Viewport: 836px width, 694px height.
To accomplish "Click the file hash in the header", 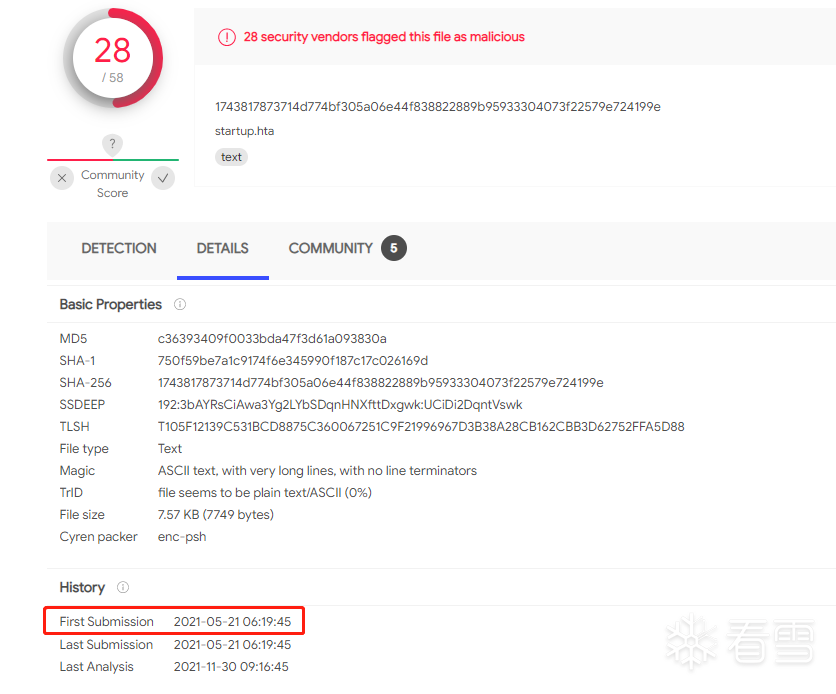I will 437,107.
